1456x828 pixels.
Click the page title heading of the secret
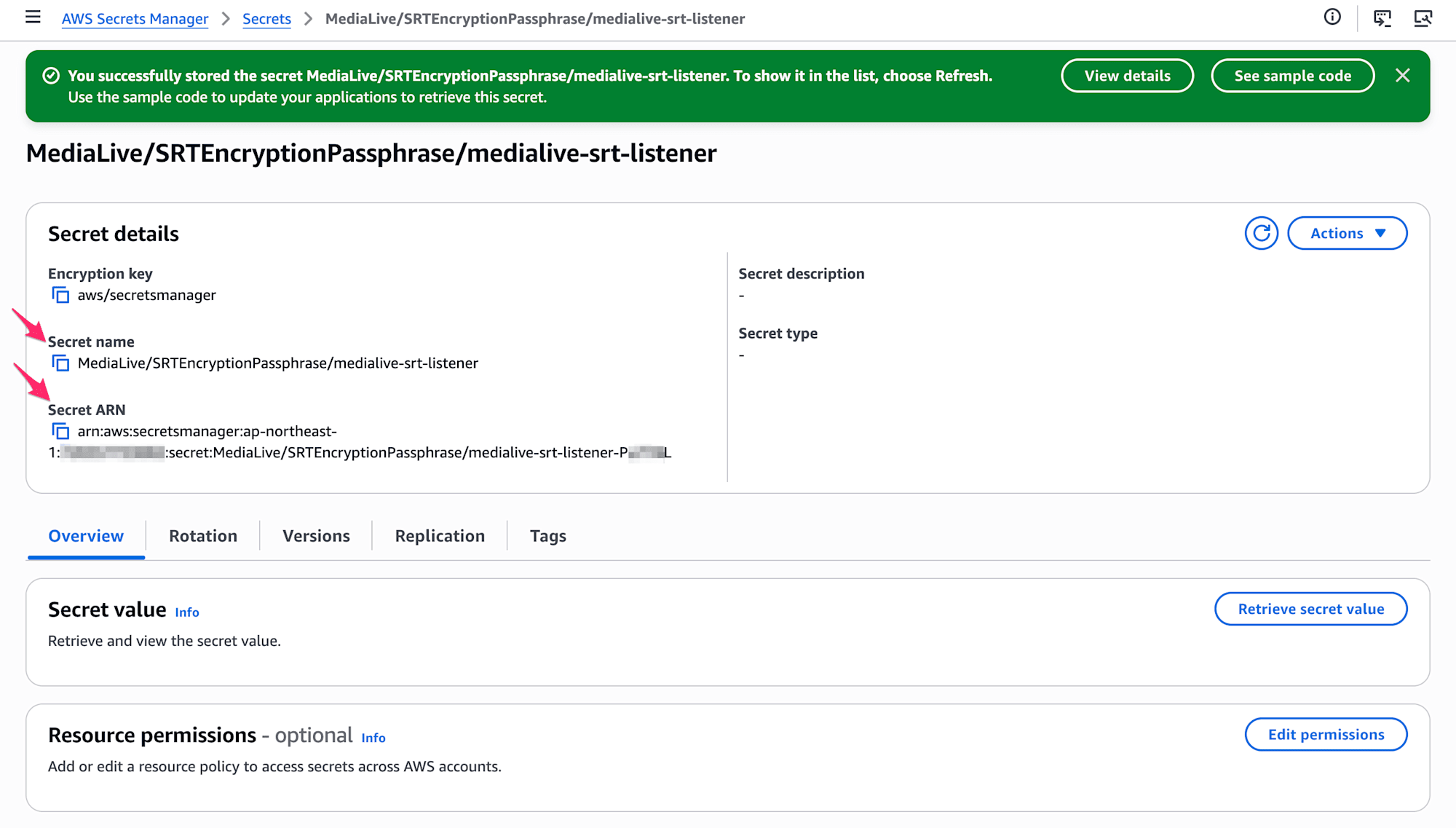click(371, 154)
